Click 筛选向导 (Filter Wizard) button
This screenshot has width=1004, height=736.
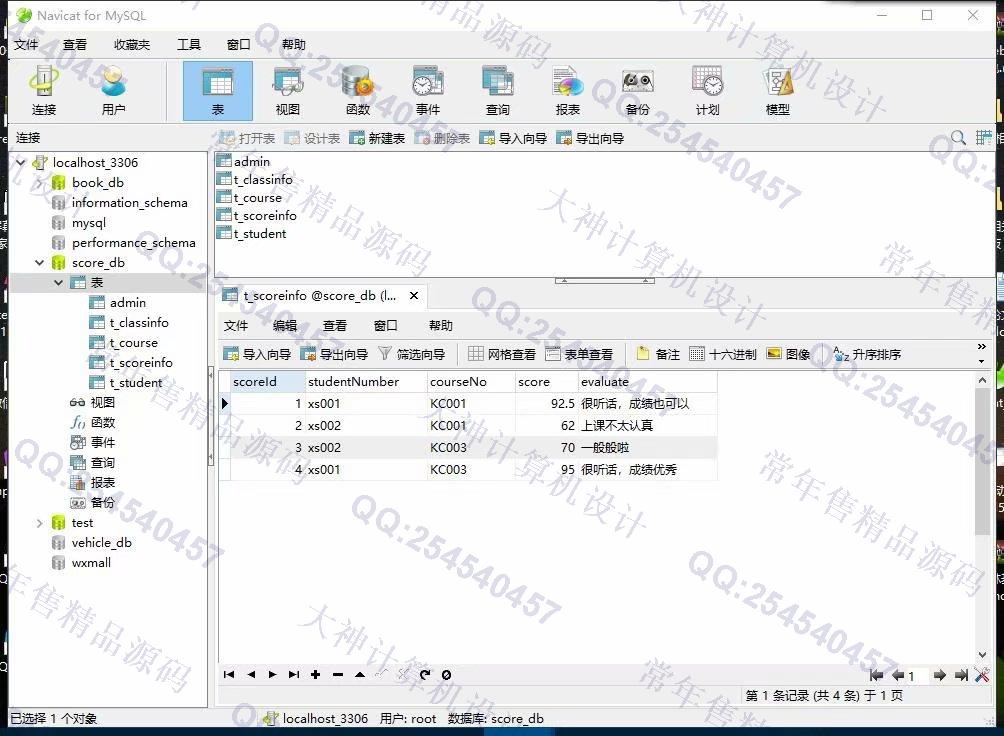(412, 354)
